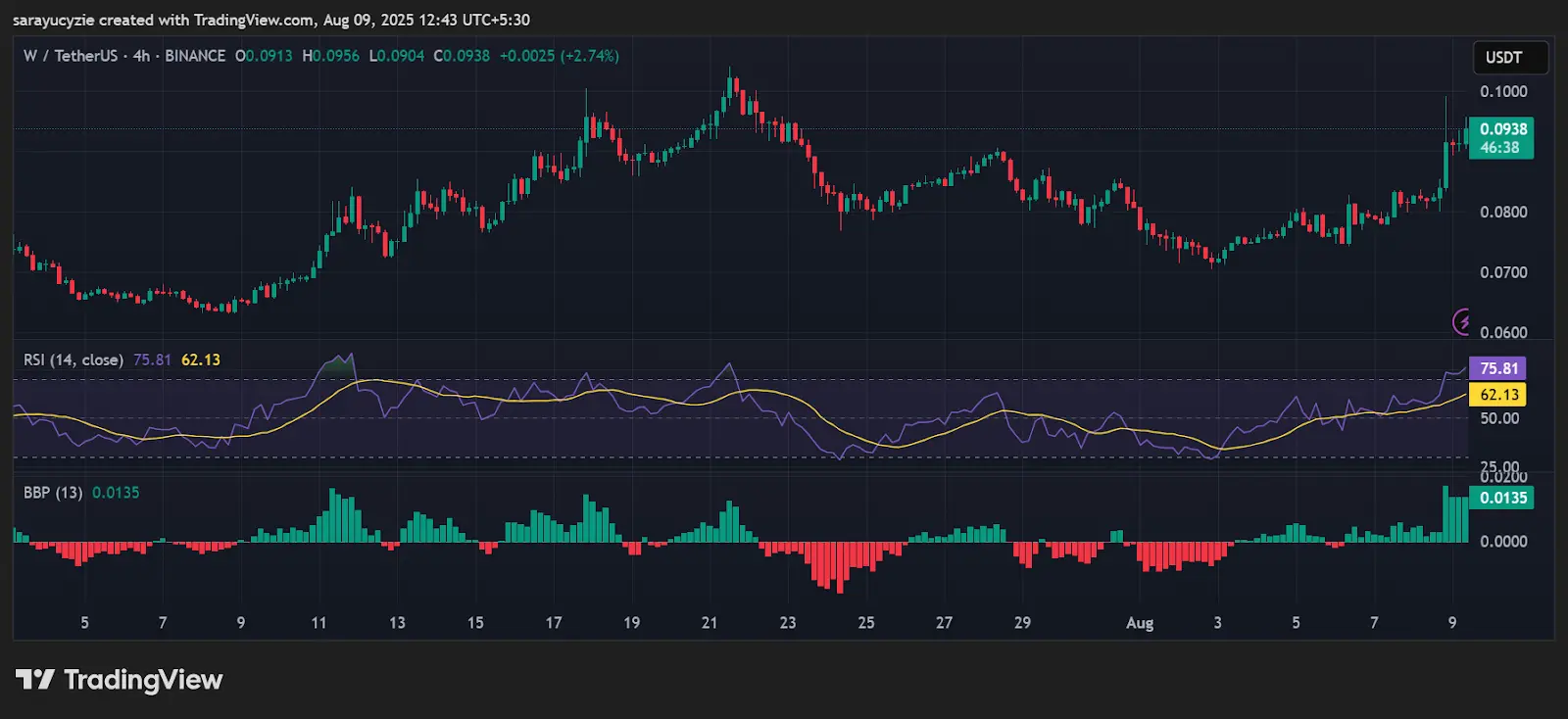The image size is (1568, 719).
Task: Click the green 0.0135 BBP value tag
Action: tap(1501, 498)
